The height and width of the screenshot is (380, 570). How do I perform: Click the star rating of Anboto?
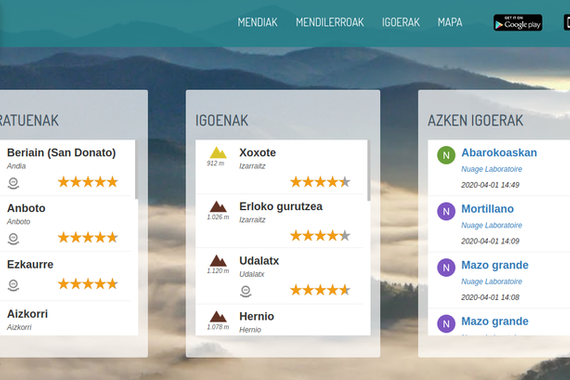click(88, 237)
